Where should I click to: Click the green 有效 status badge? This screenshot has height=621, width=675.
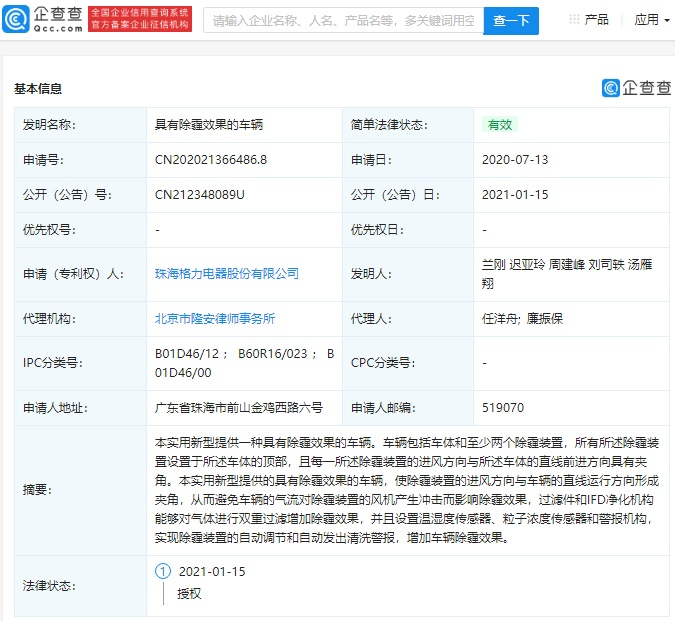point(499,125)
